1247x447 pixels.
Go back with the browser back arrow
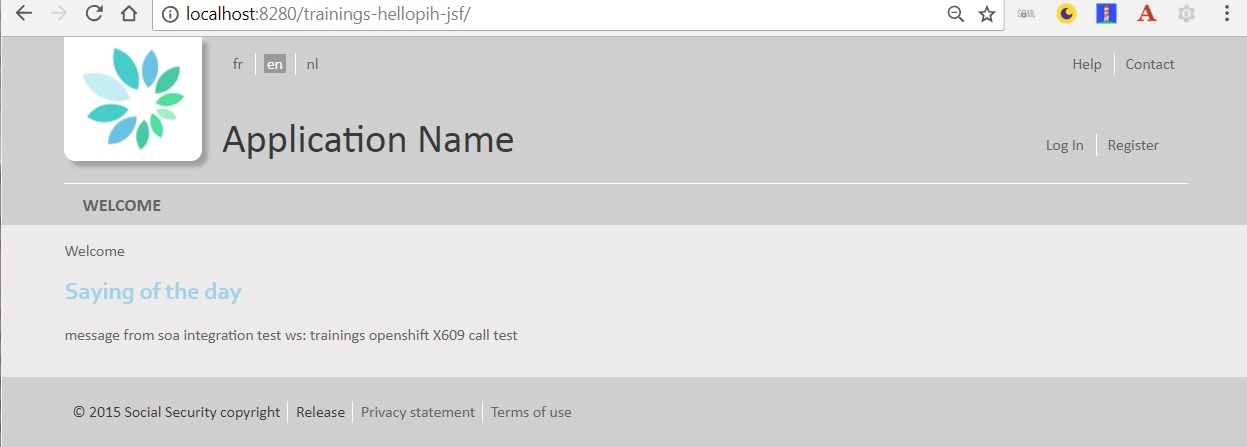(25, 14)
